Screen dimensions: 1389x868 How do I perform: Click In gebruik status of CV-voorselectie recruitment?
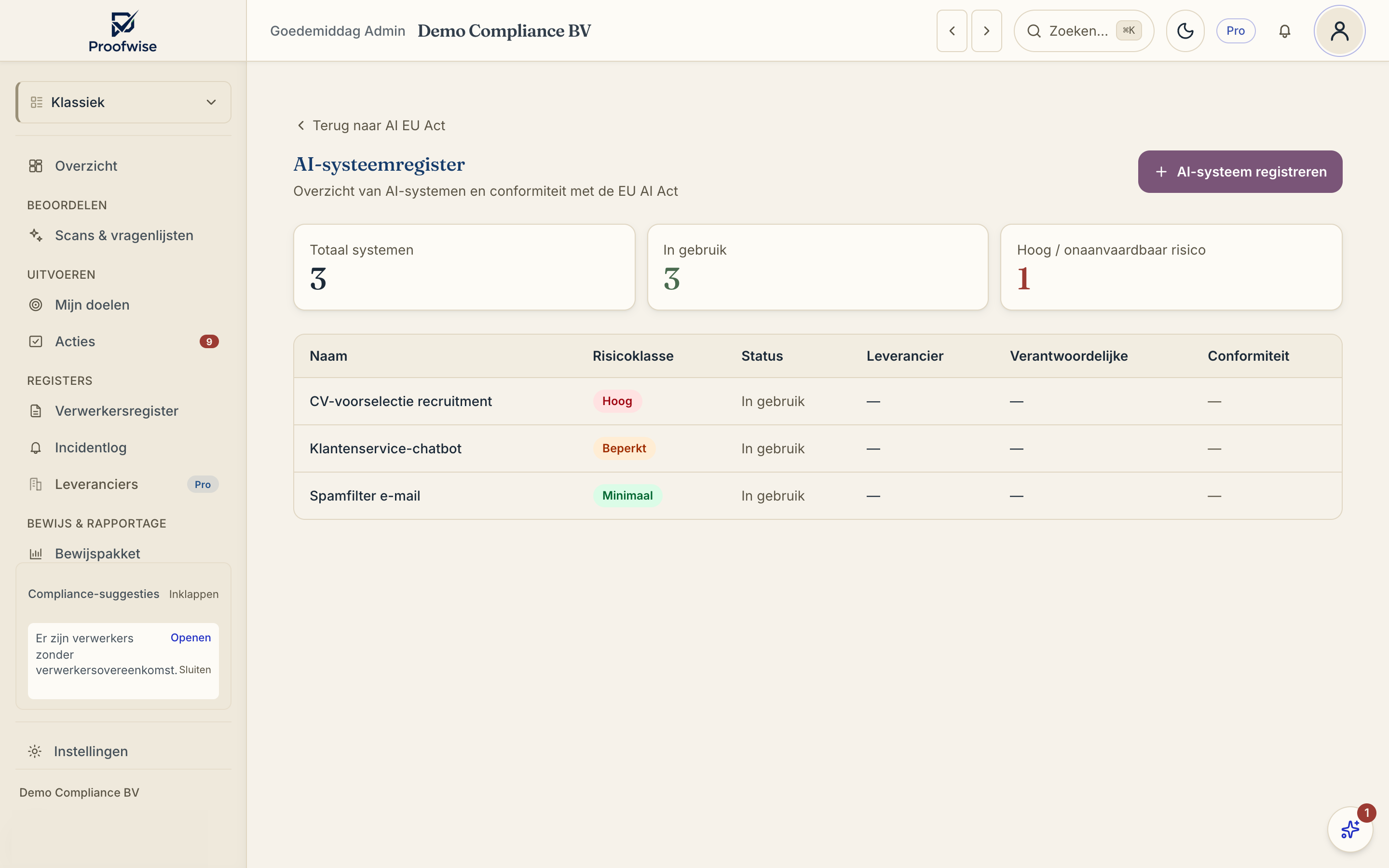point(773,401)
